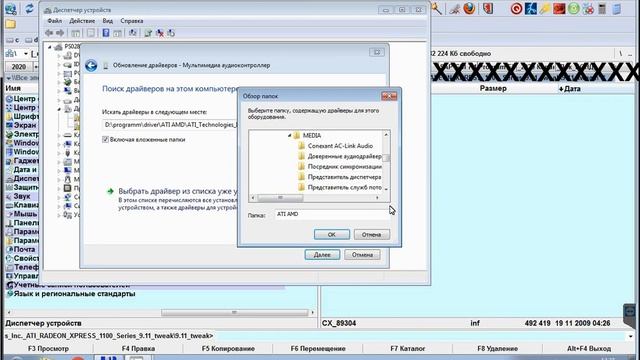Click Update driver software toolbar icon
Viewport: 640px width, 360px height.
tap(148, 33)
